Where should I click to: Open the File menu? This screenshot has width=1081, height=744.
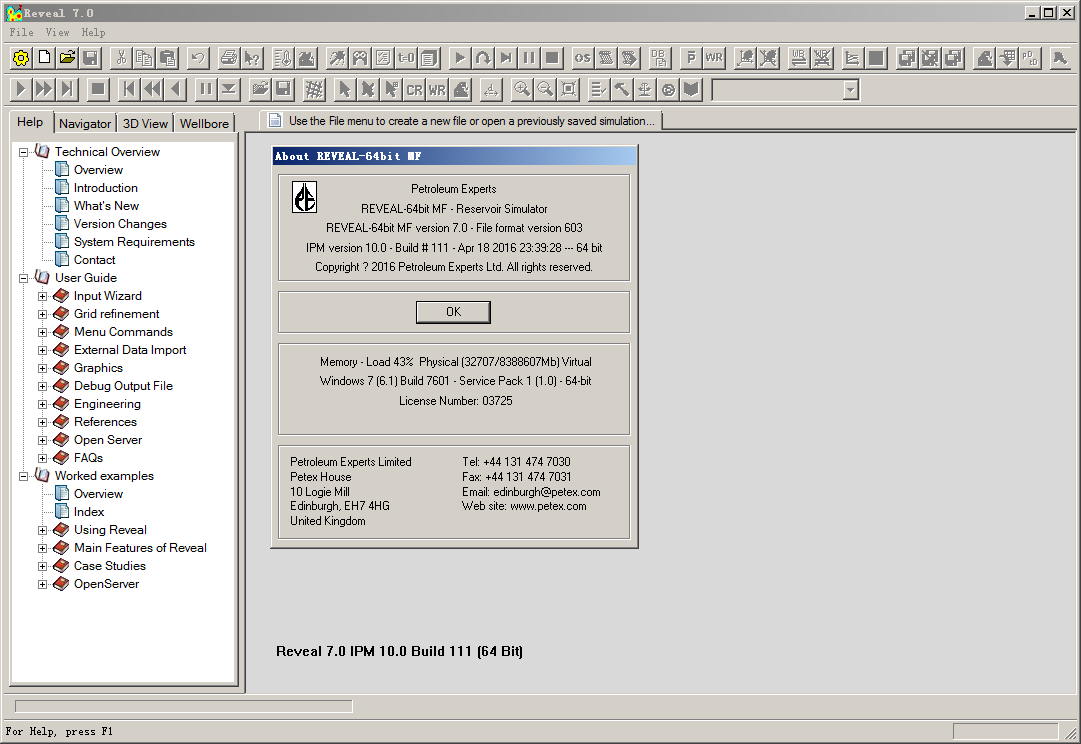pyautogui.click(x=21, y=32)
